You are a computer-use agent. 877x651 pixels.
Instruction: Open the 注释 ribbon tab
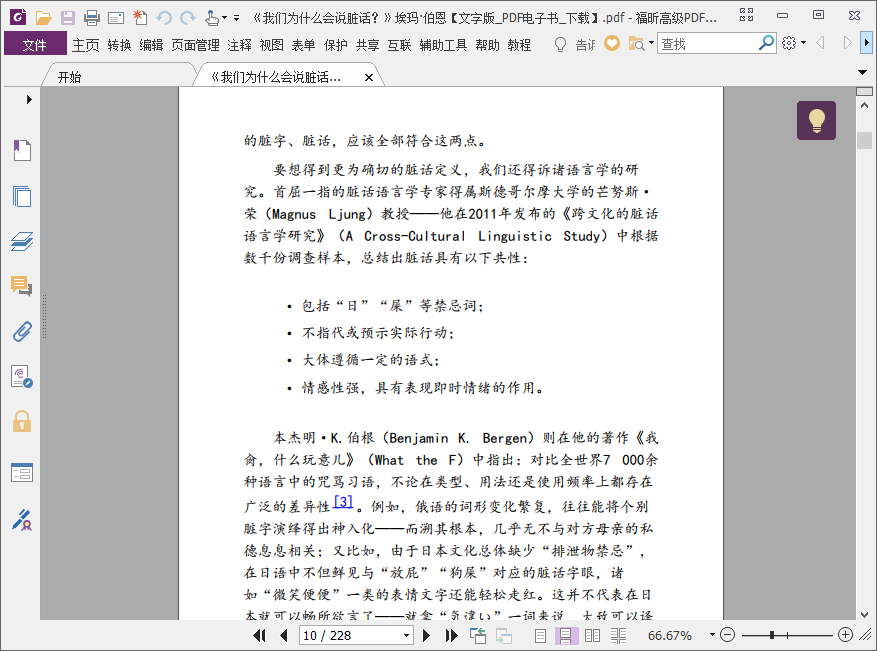pos(239,45)
